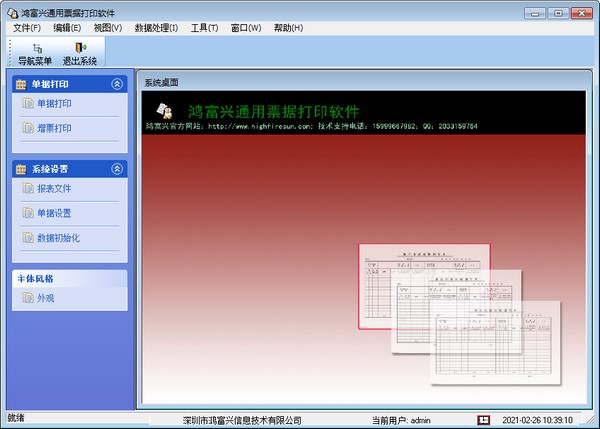Click the document icon beside 单据打印 item
This screenshot has height=429, width=600.
pyautogui.click(x=28, y=103)
